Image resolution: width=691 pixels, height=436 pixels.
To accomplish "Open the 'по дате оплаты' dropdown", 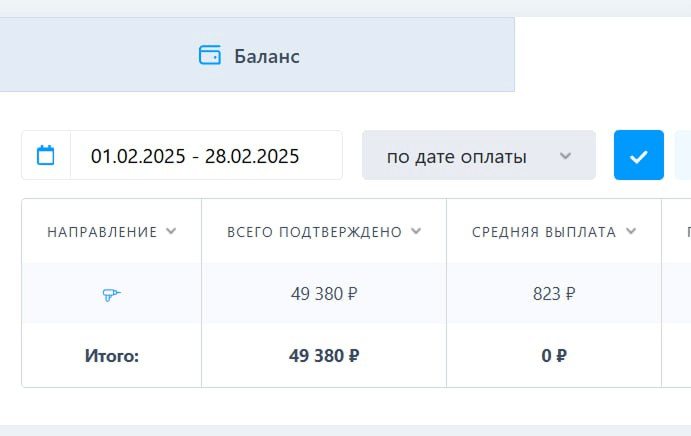I will click(479, 155).
